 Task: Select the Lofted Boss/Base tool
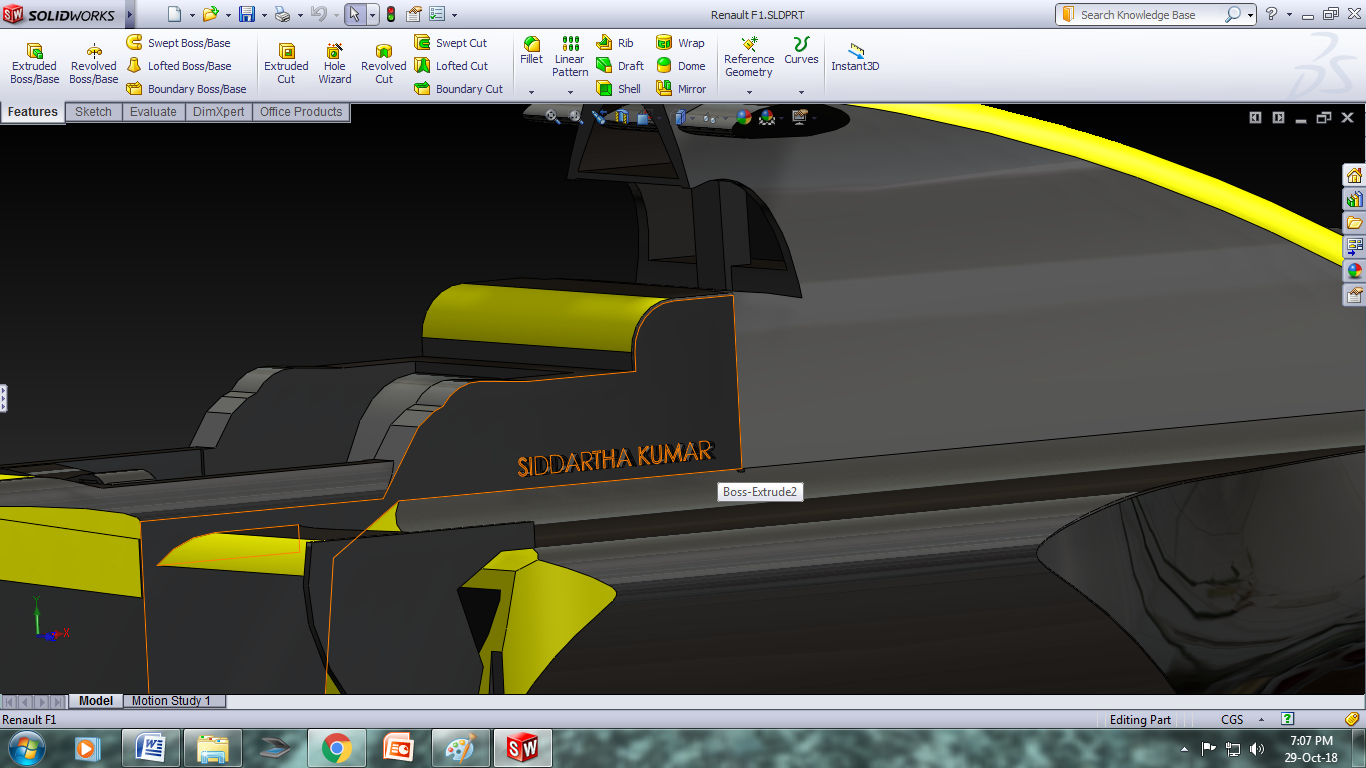[x=179, y=66]
